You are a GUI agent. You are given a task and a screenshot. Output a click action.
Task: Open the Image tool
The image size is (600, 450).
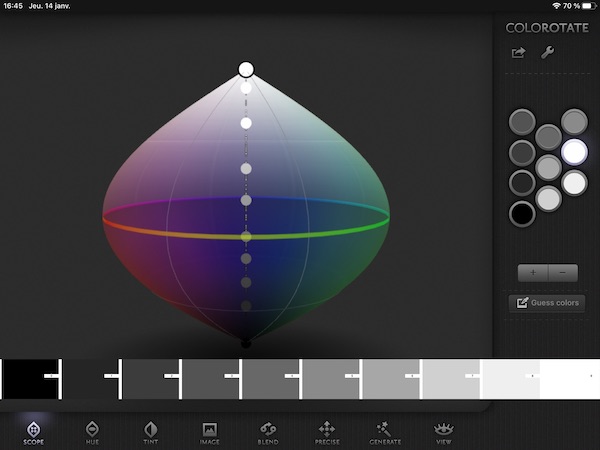click(210, 431)
